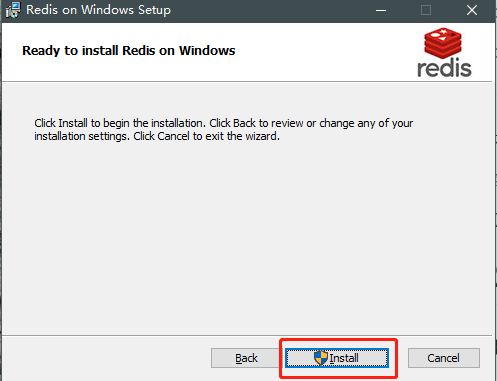
Task: Click the UAC shield icon on Install
Action: pos(321,358)
